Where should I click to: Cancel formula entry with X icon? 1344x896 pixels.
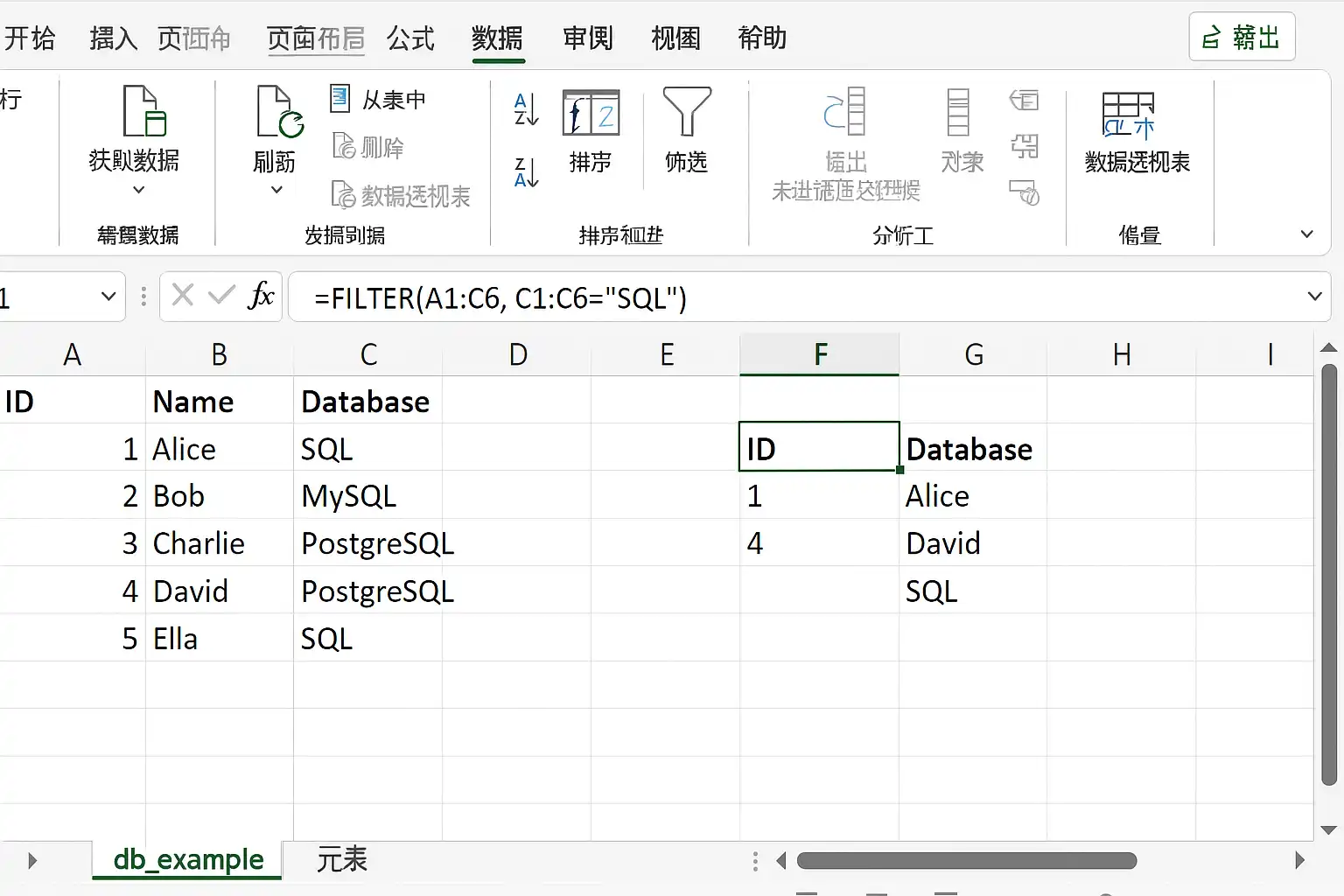pyautogui.click(x=183, y=295)
